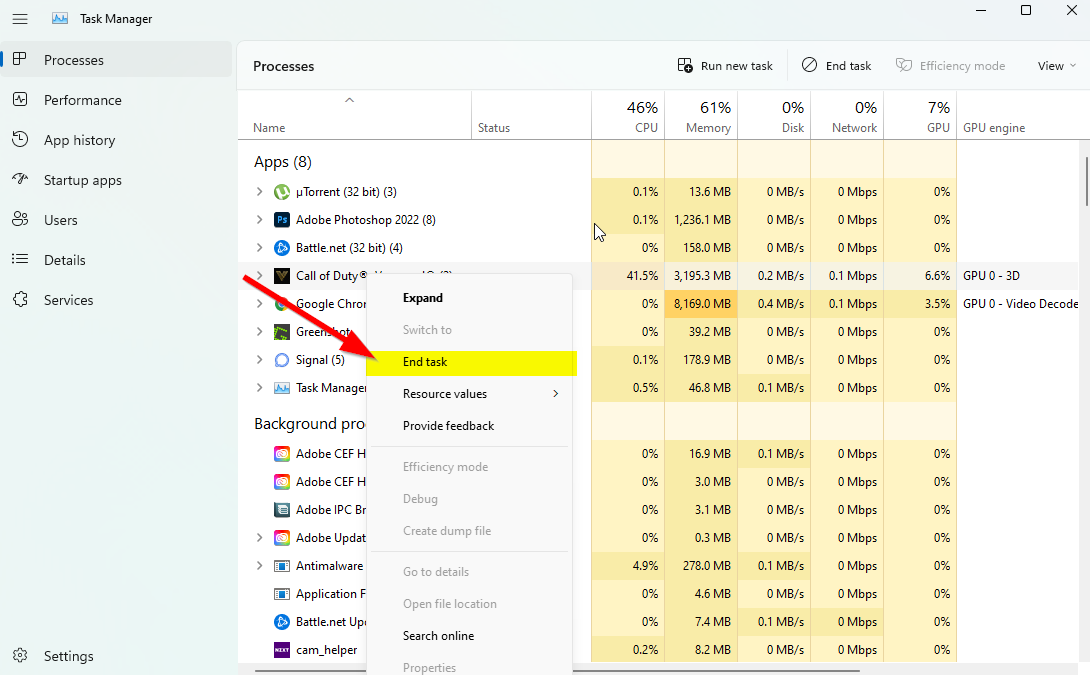Click the Battle.net app icon in Apps

(282, 248)
